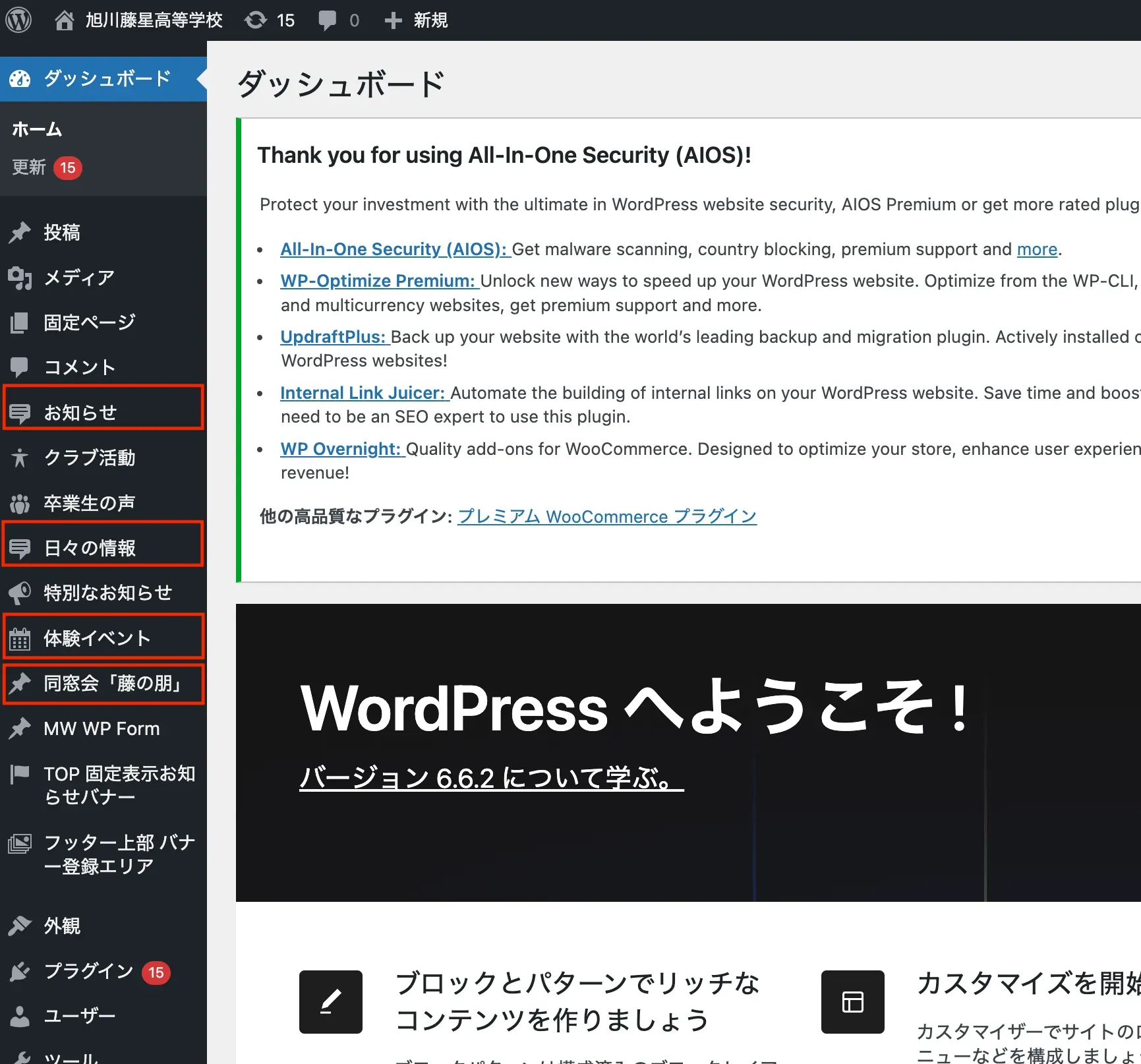Click the pencil edit icon tile
Image resolution: width=1141 pixels, height=1064 pixels.
(331, 1001)
